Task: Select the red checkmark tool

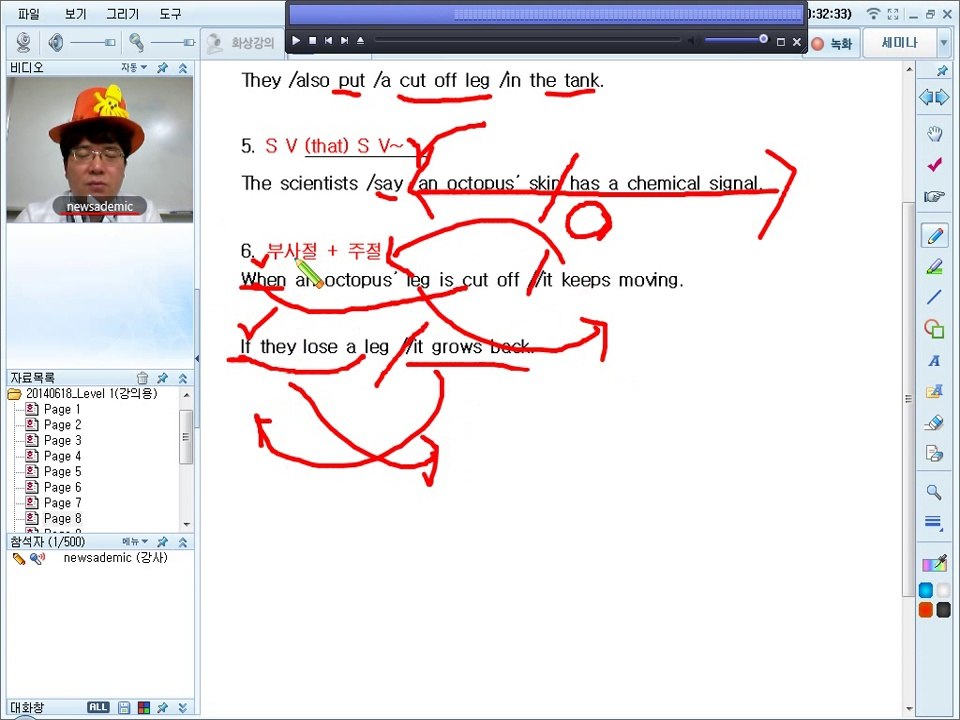Action: click(x=934, y=165)
